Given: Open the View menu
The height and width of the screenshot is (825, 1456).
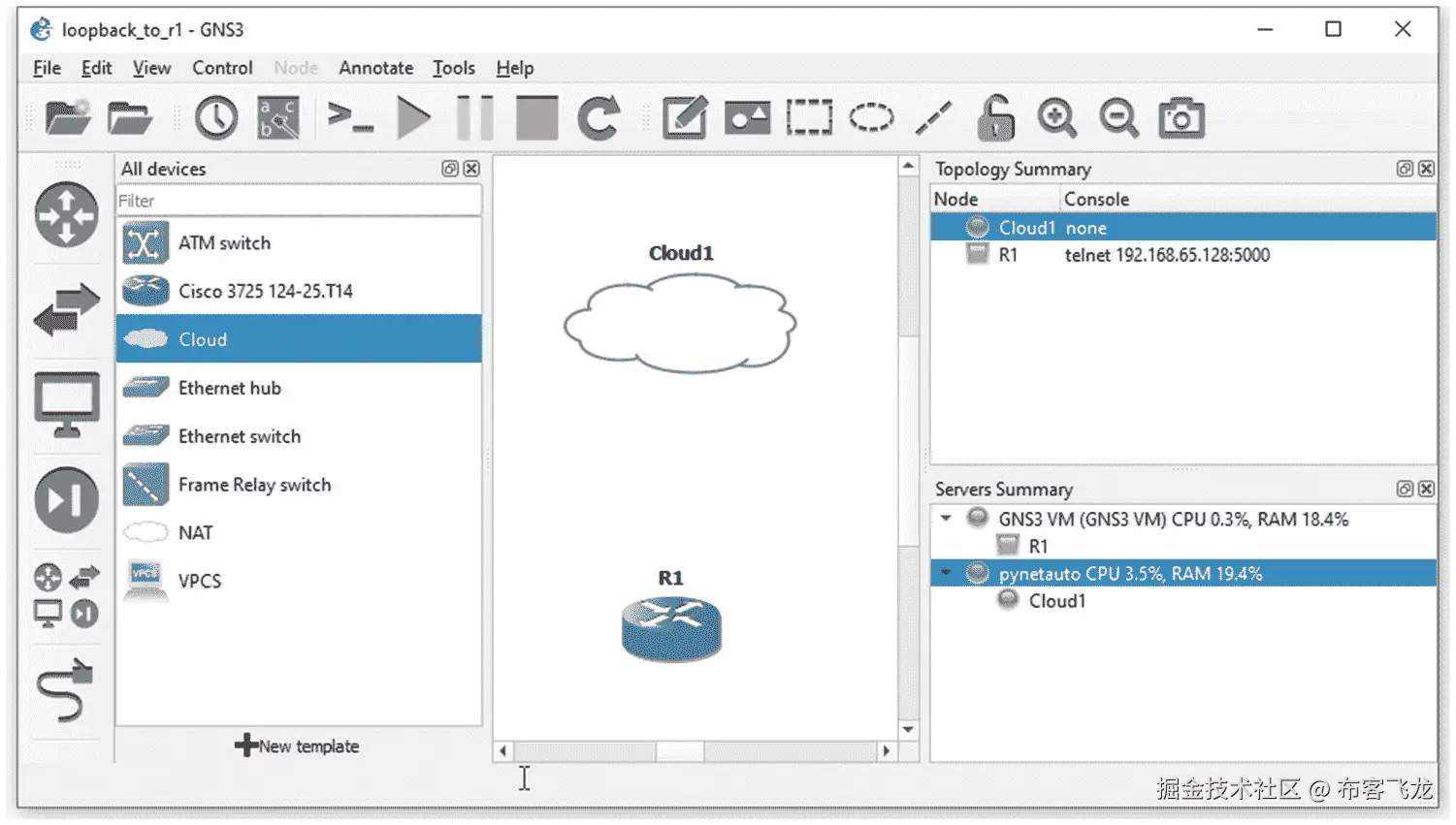Looking at the screenshot, I should 151,68.
